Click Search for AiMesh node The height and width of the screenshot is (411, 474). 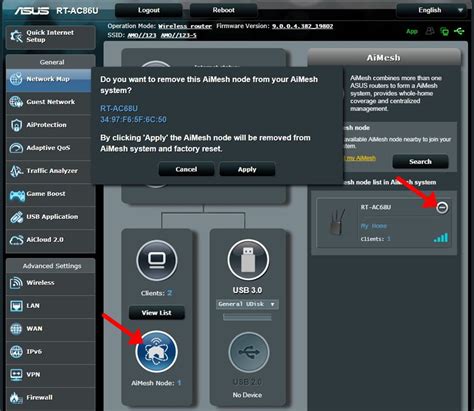coord(420,162)
